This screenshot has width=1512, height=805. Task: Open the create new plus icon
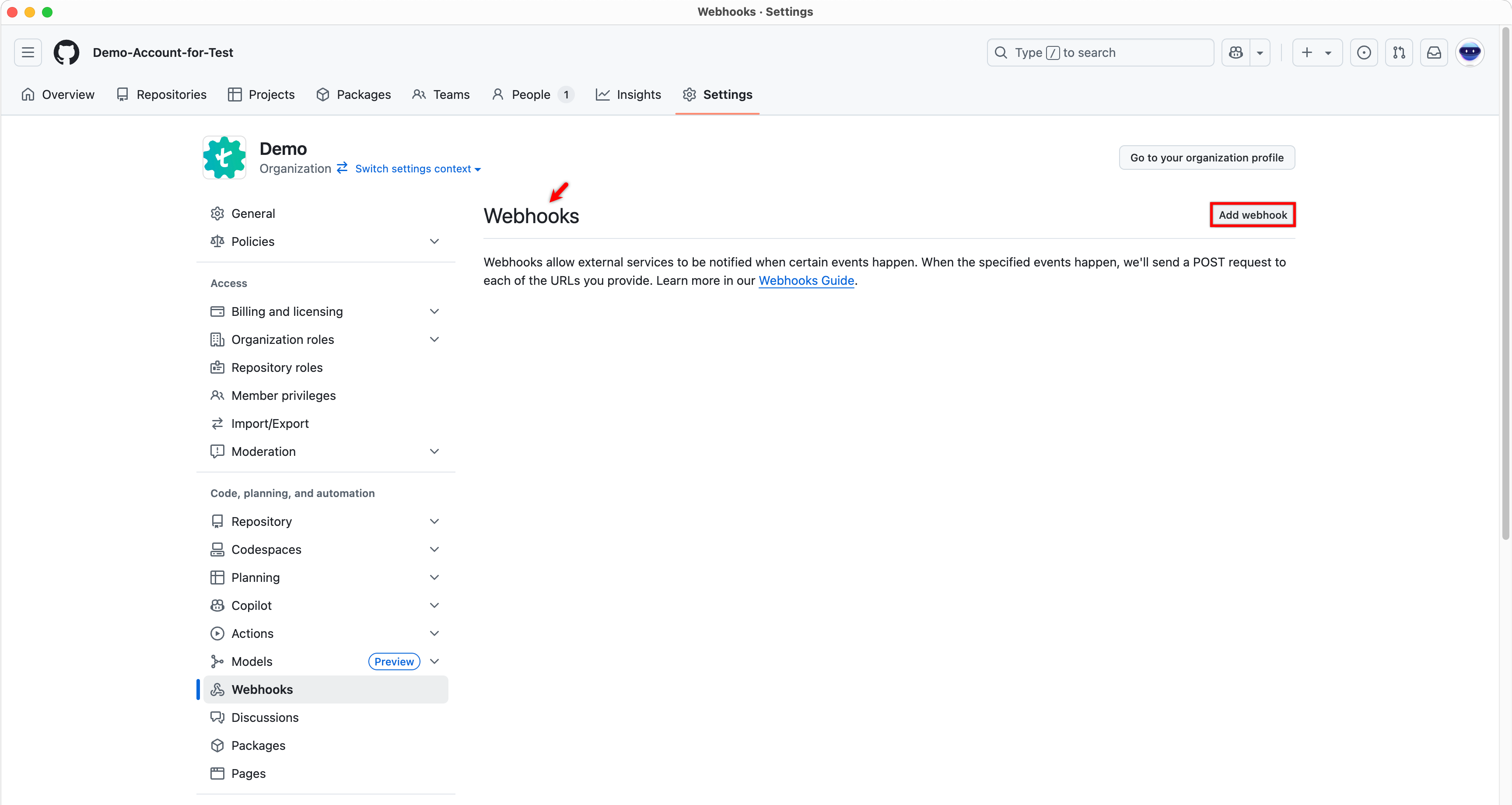point(1307,52)
